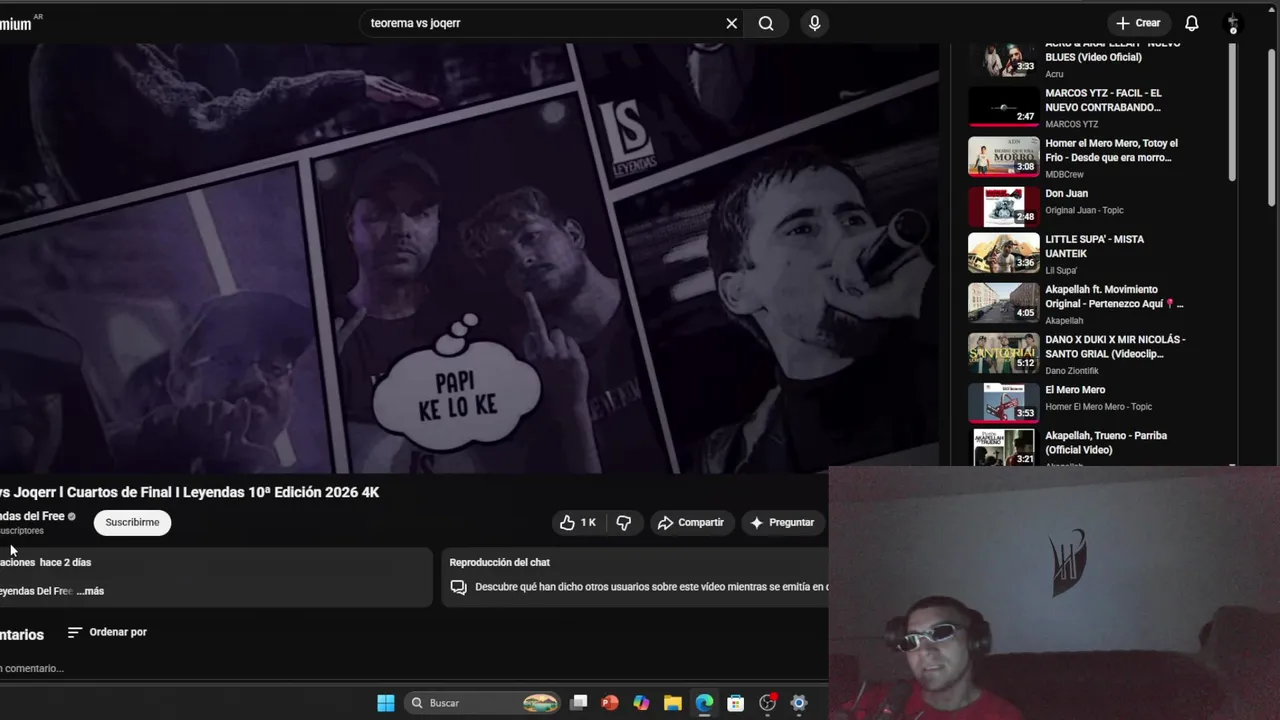Launch PowerPoint from the taskbar
The height and width of the screenshot is (720, 1280).
click(x=610, y=703)
